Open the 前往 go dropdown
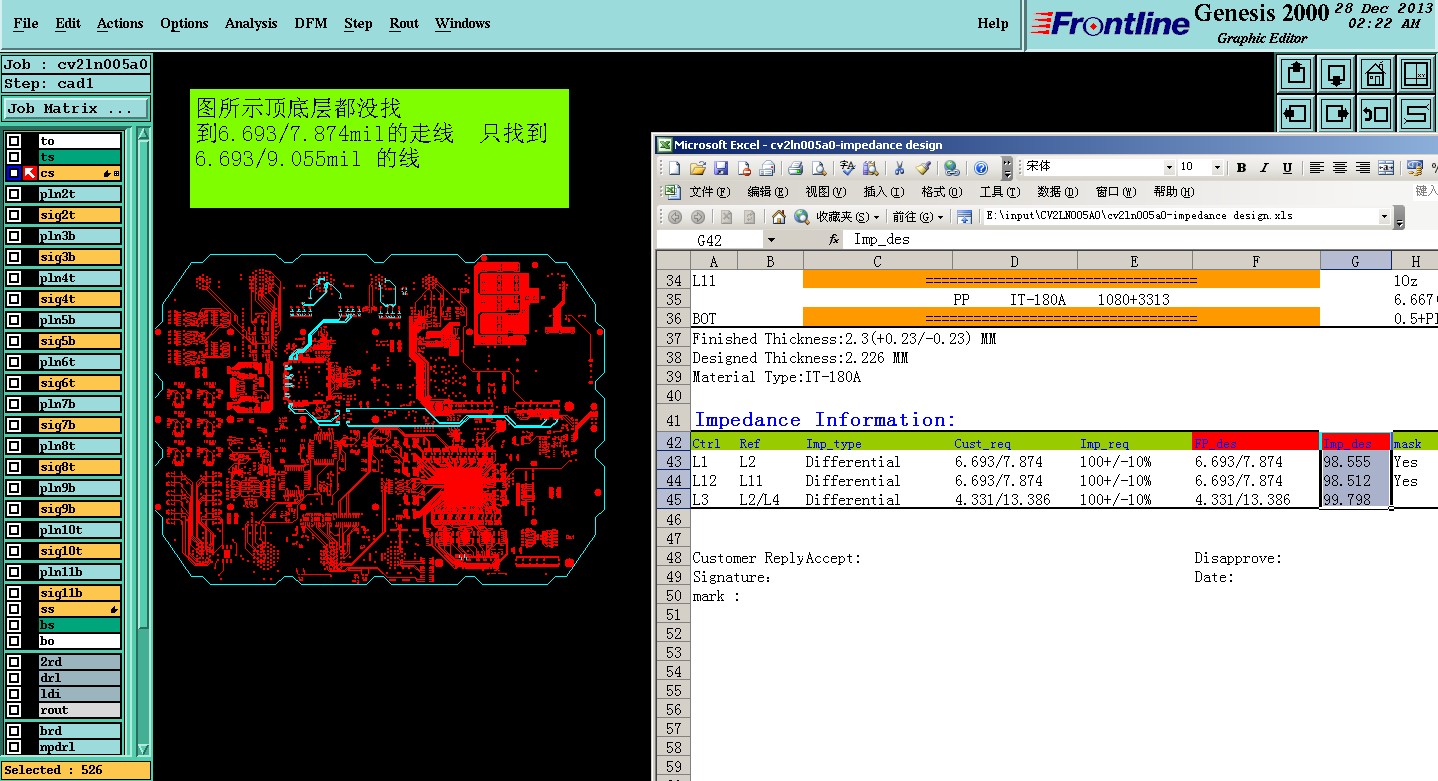The height and width of the screenshot is (781, 1438). (x=918, y=216)
